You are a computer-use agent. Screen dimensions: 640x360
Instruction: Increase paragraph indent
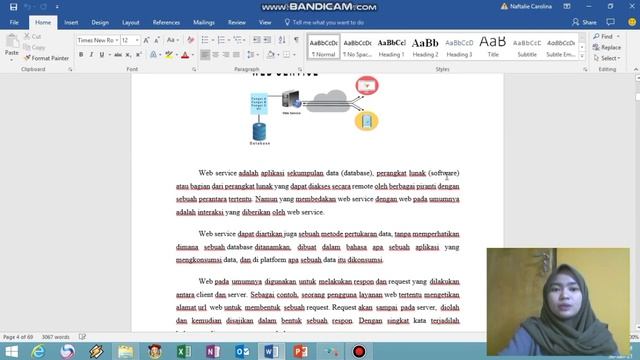(267, 40)
